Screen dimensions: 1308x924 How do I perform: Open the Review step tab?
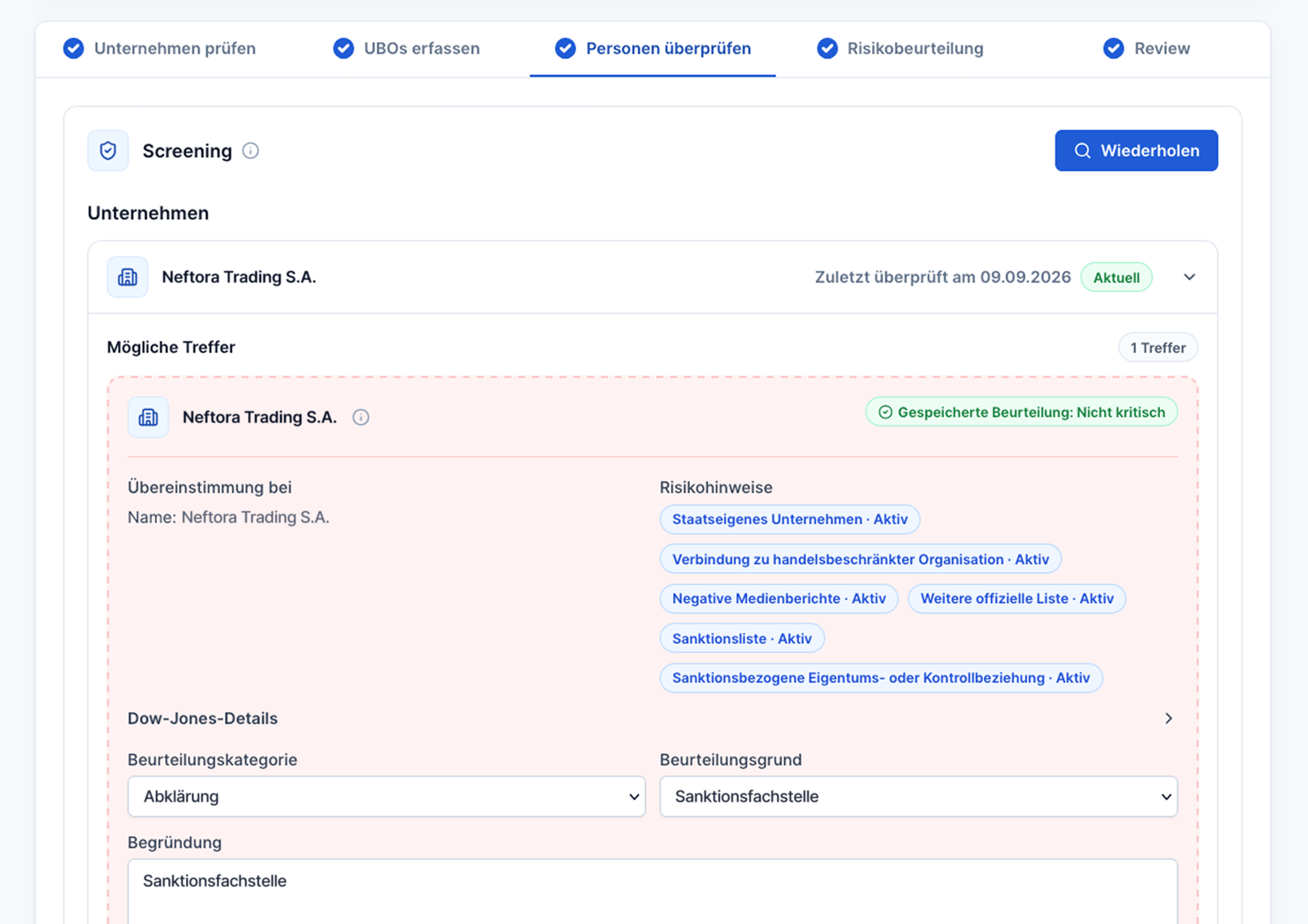point(1147,48)
